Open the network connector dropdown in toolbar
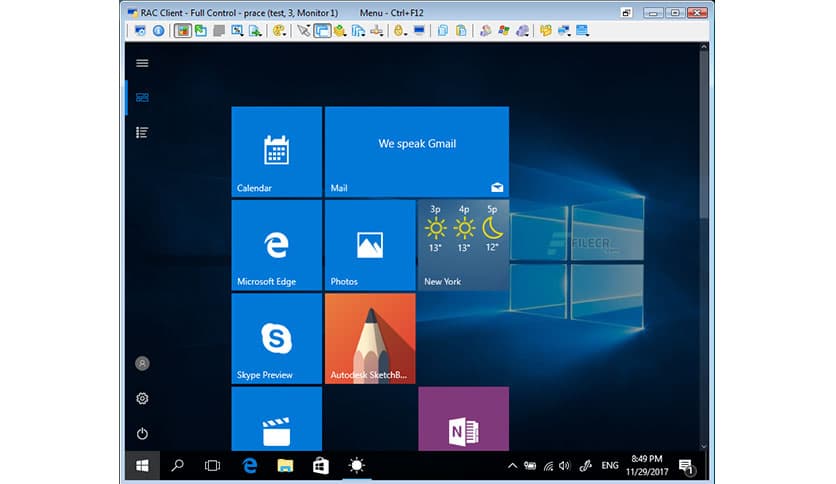The width and height of the screenshot is (836, 484). click(376, 31)
